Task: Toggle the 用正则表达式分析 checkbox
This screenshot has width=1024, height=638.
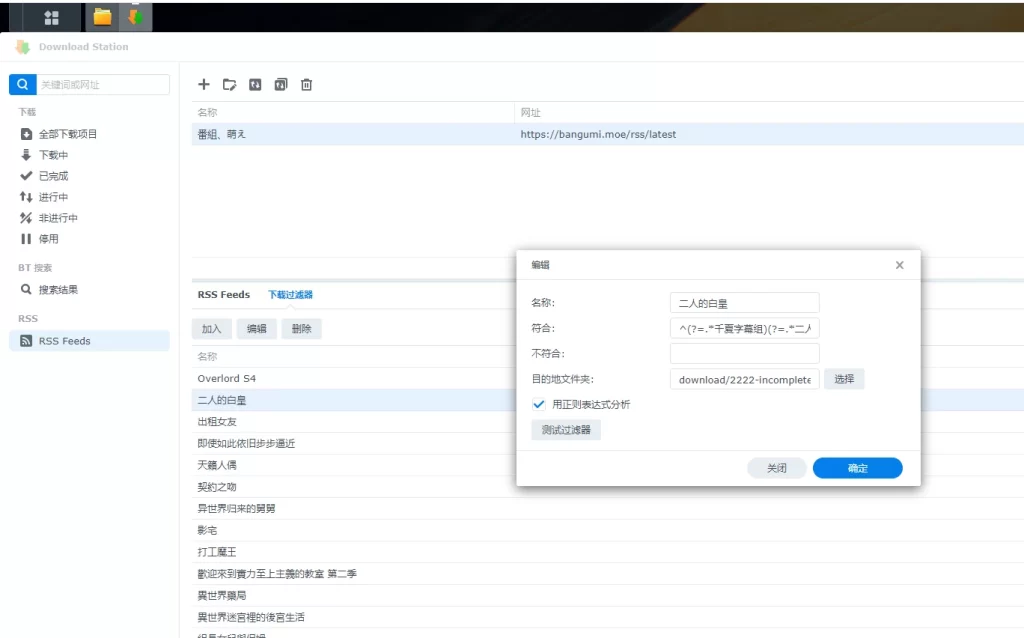Action: pyautogui.click(x=539, y=404)
